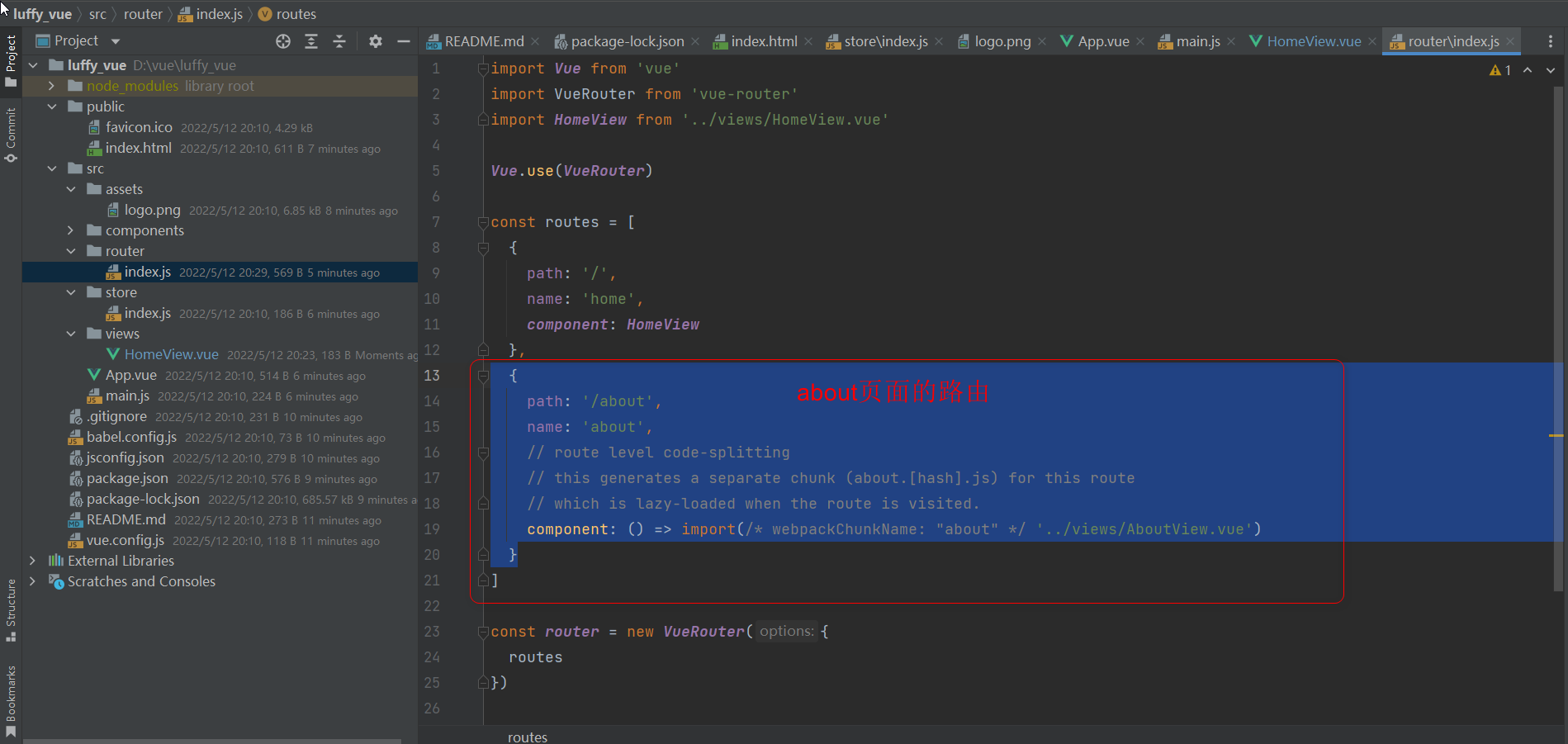The width and height of the screenshot is (1568, 744).
Task: Close the README.md tab
Action: tap(535, 41)
